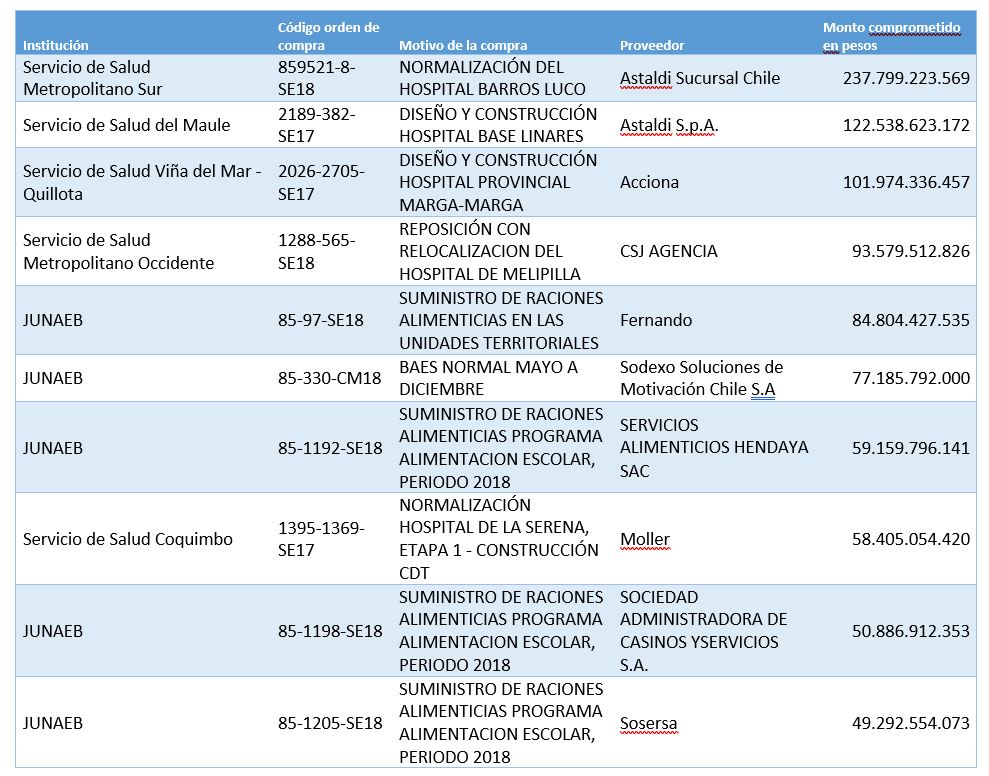
Task: Select provider Astaldi Sucursal Chile
Action: (x=699, y=78)
